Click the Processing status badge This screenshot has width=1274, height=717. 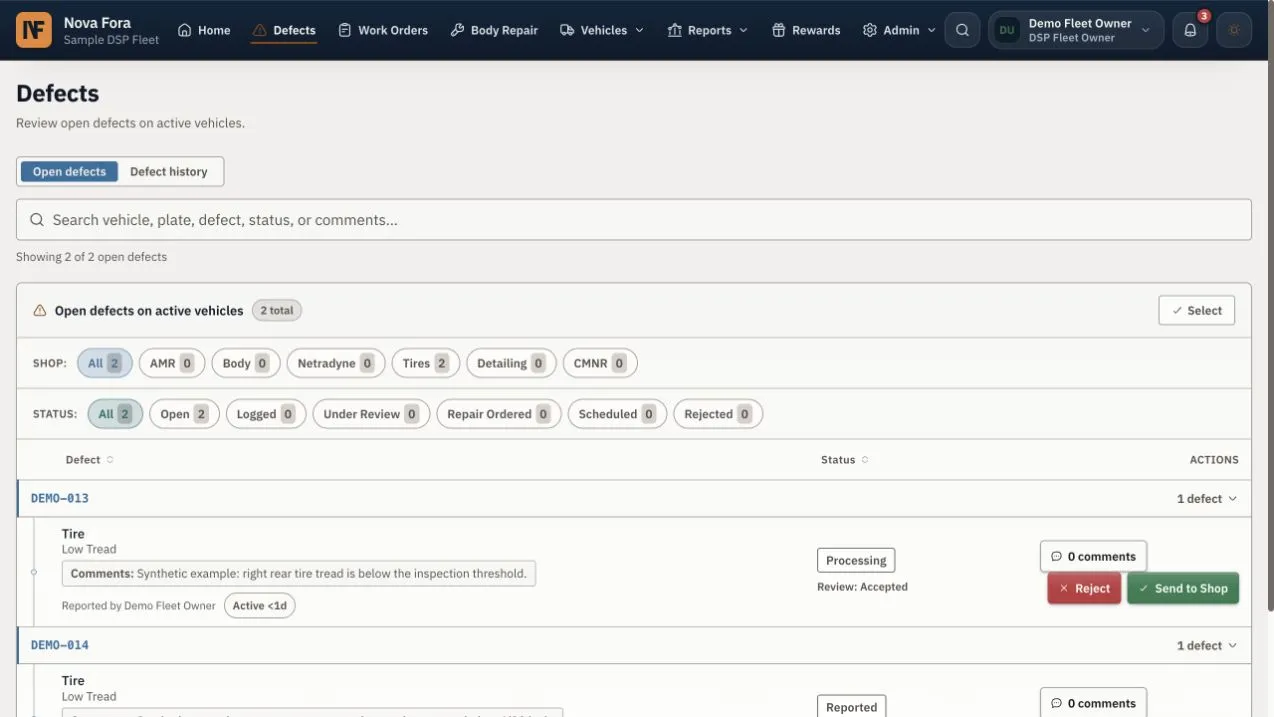856,561
